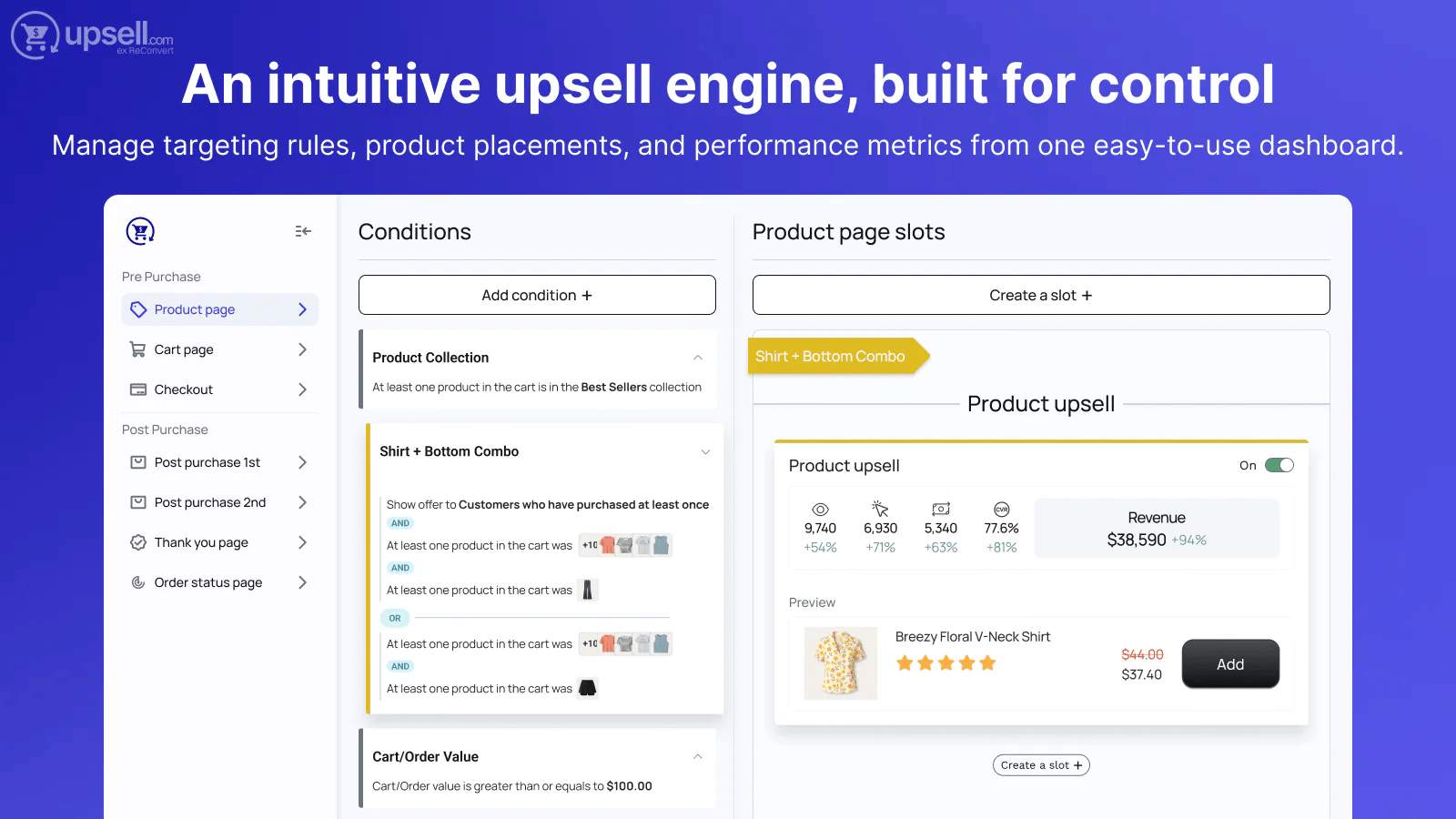Viewport: 1456px width, 819px height.
Task: Click the five-star rating in the preview
Action: click(x=945, y=663)
